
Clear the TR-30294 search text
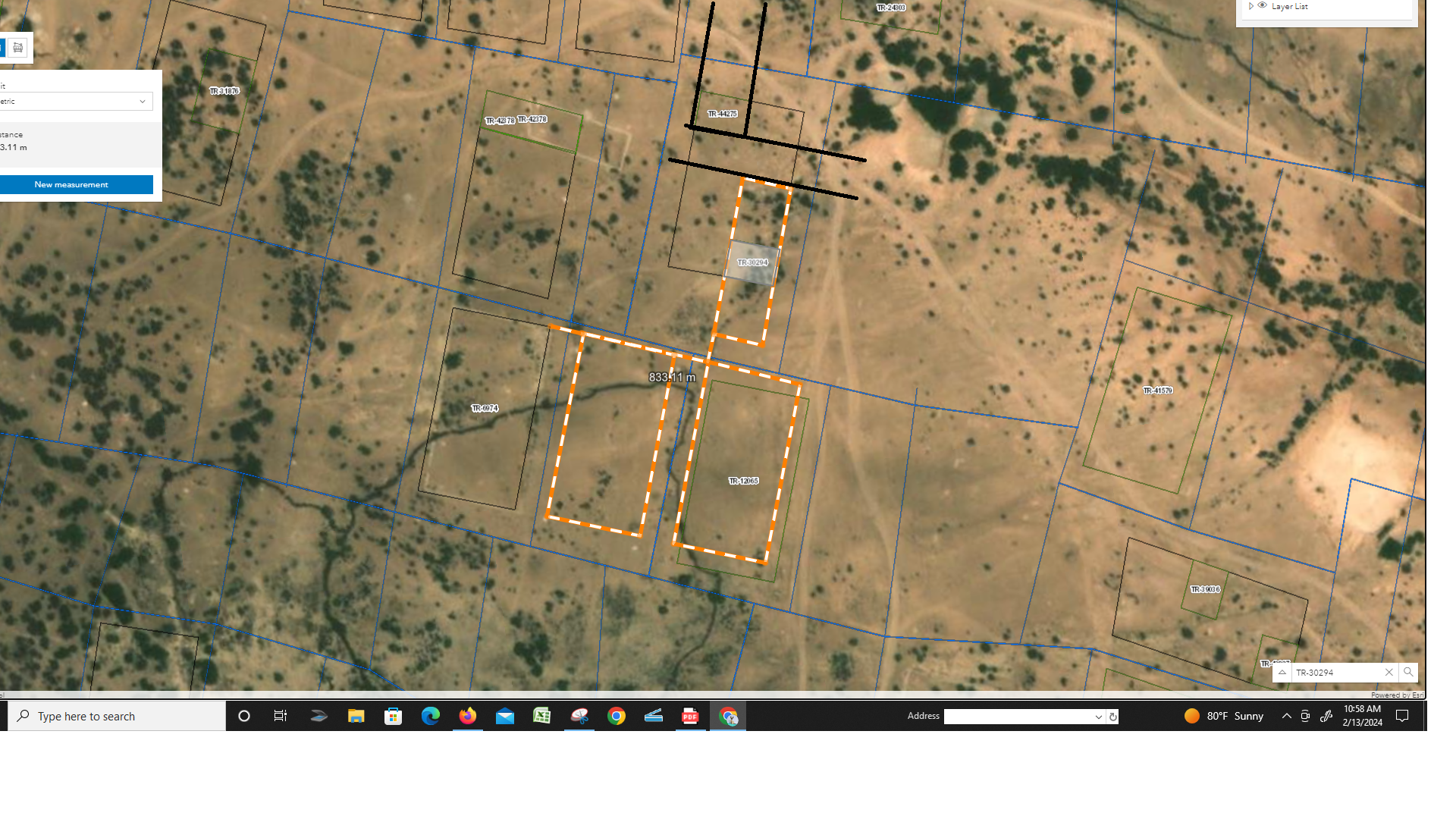(1389, 673)
